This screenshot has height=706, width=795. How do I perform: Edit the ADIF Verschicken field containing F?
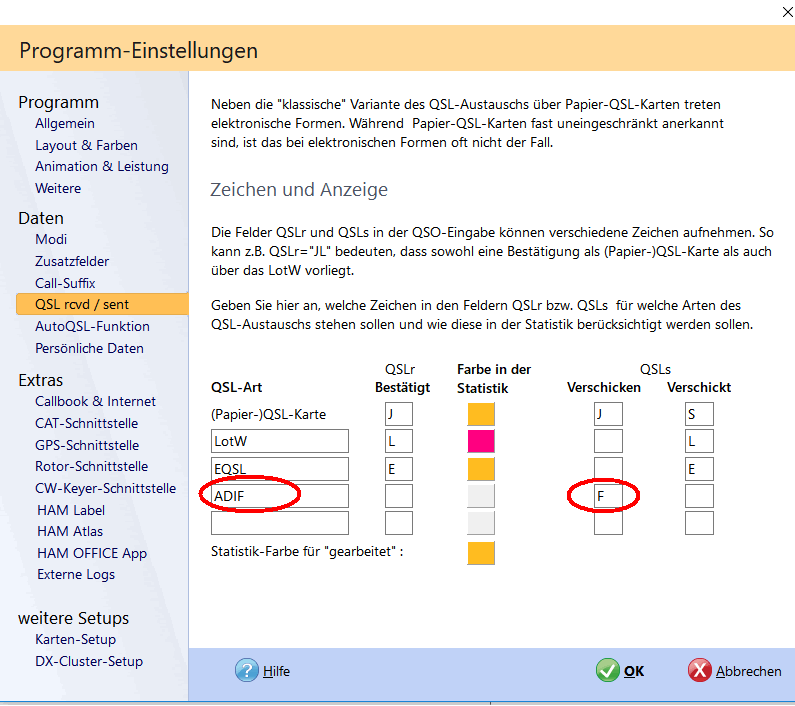click(x=608, y=496)
